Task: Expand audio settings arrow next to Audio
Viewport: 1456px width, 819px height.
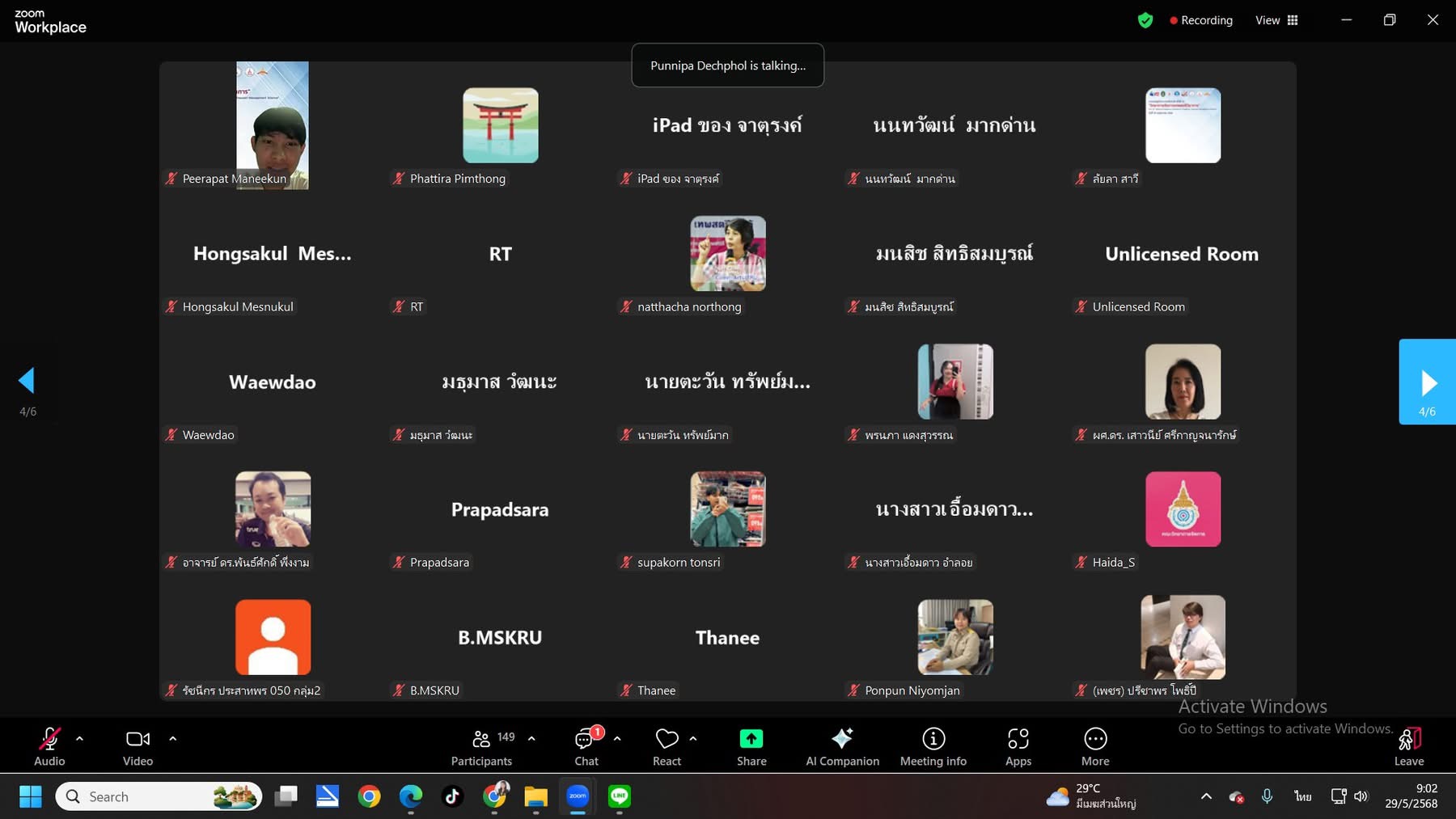Action: (79, 738)
